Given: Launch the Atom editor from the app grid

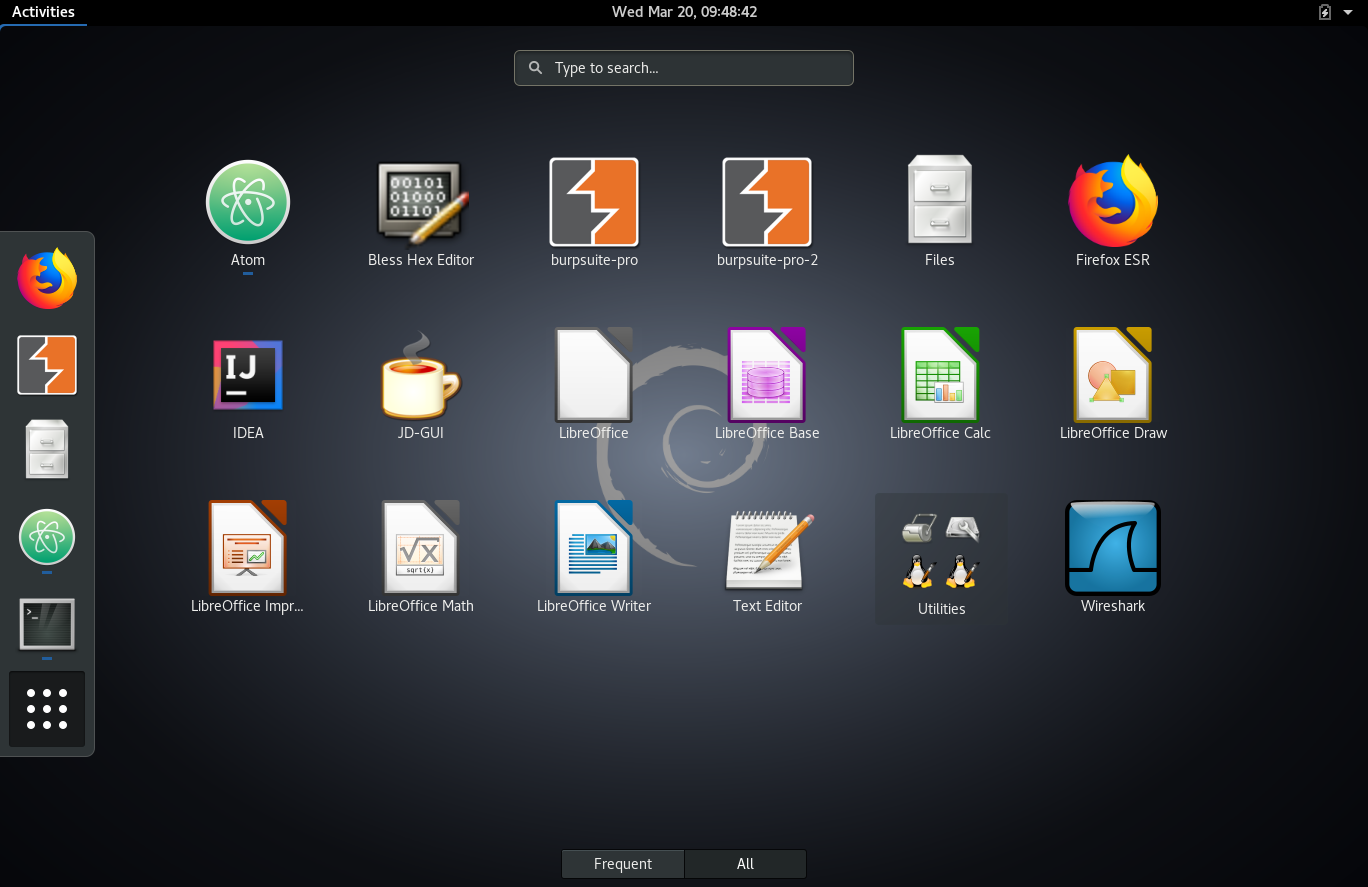Looking at the screenshot, I should (248, 204).
